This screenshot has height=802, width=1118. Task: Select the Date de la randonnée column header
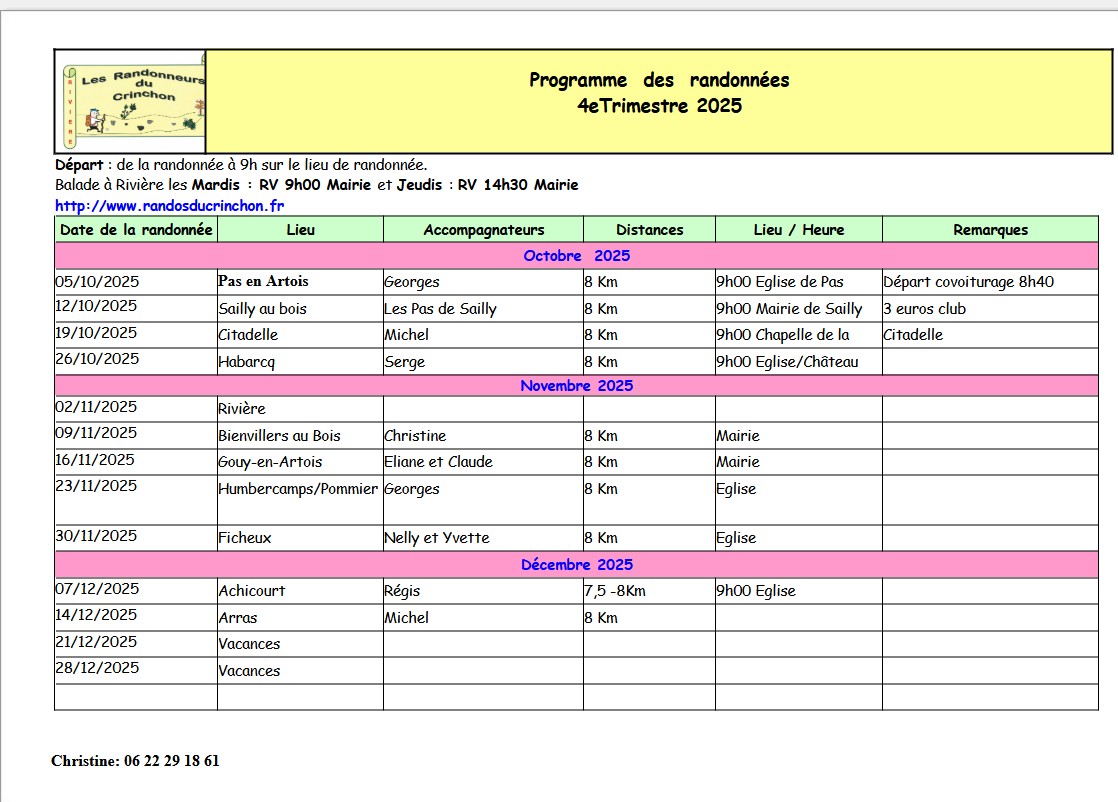(136, 230)
